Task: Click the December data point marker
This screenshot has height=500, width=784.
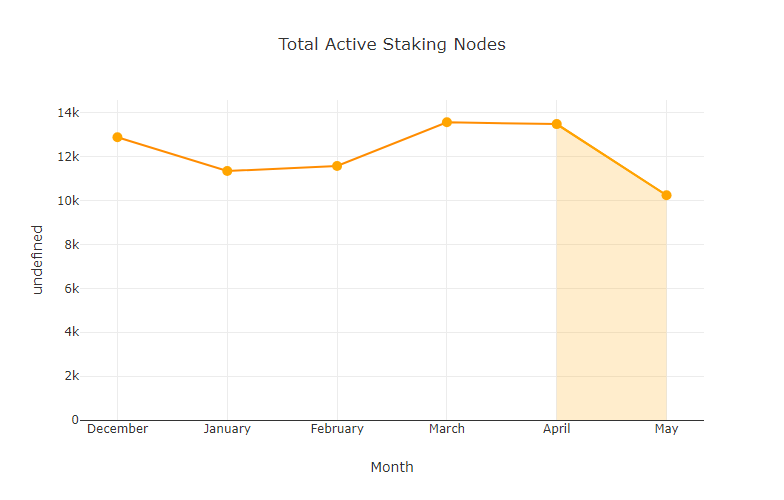Action: point(117,137)
